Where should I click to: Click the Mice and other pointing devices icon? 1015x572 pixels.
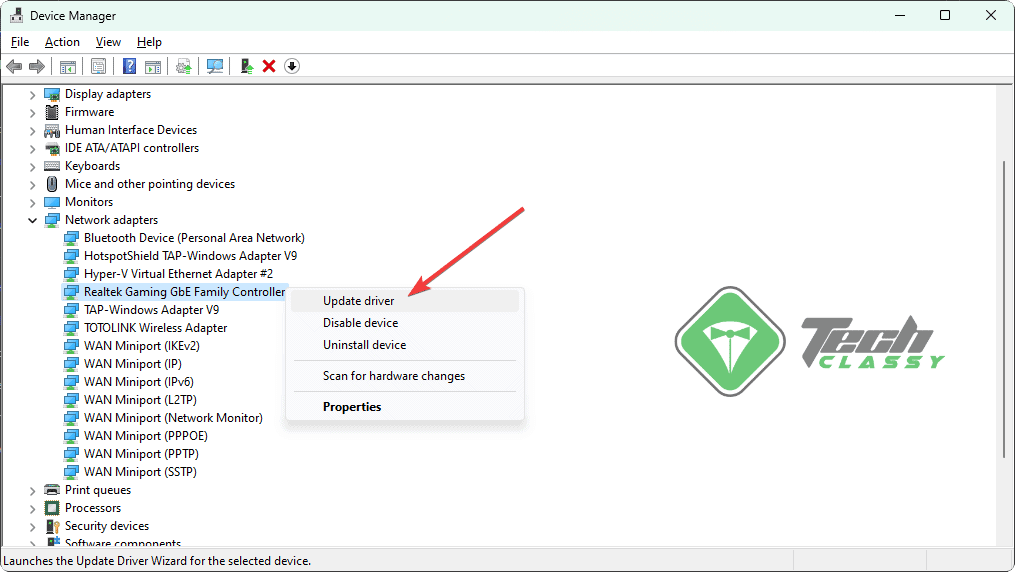[x=52, y=184]
